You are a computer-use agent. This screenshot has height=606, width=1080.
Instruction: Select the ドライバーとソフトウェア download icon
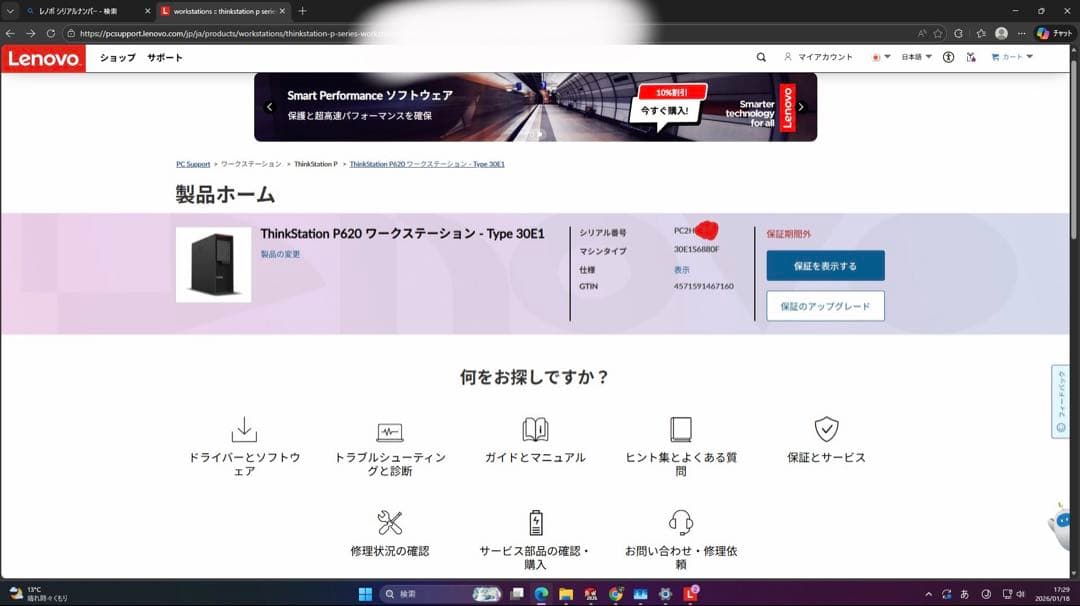(243, 428)
